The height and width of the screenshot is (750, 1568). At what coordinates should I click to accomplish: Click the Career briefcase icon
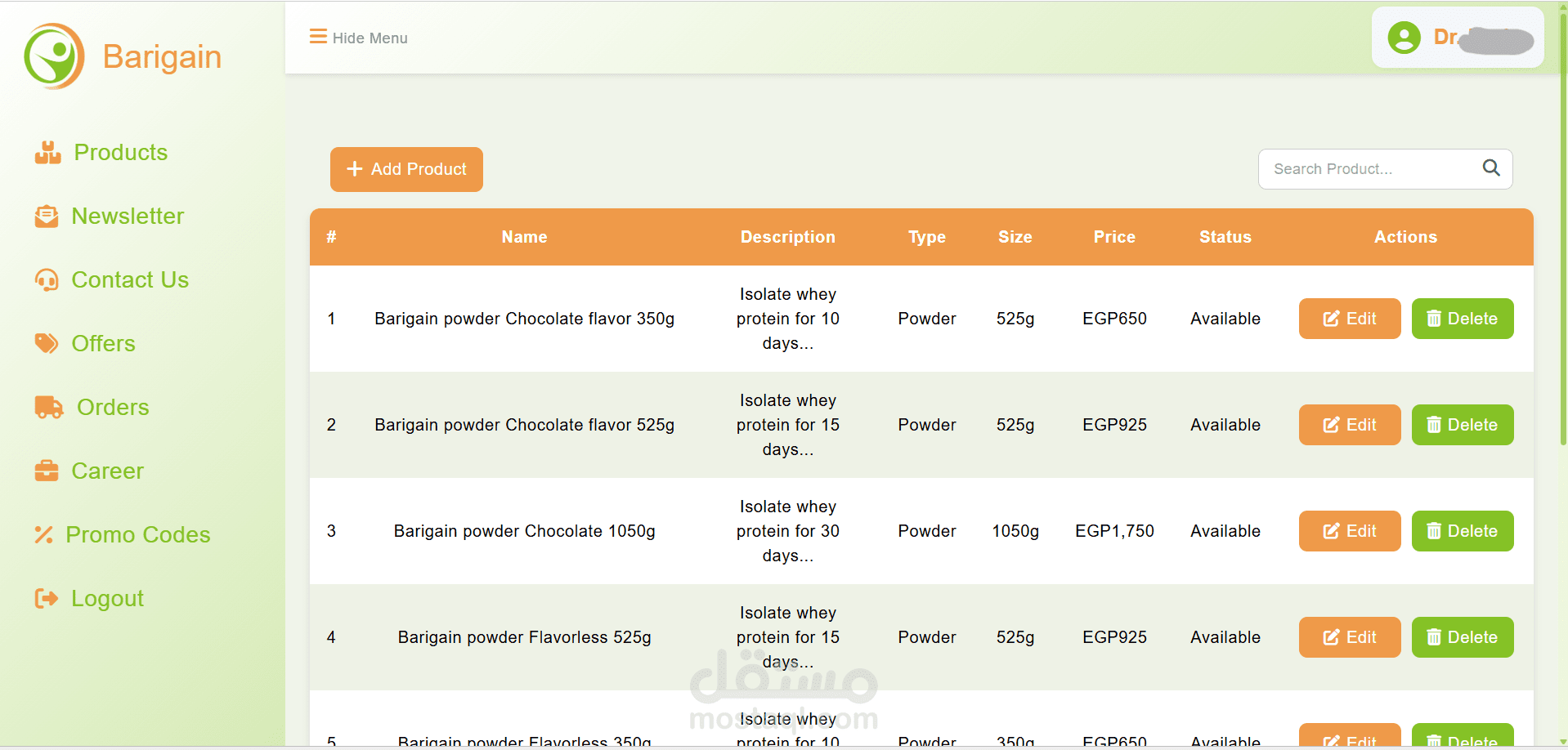[47, 471]
